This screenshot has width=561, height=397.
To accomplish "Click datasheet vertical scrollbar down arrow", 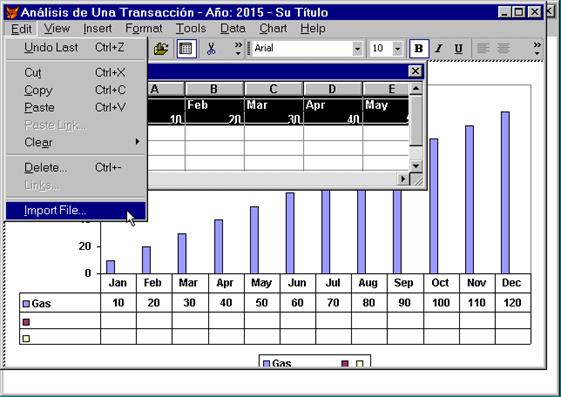I will tap(415, 166).
